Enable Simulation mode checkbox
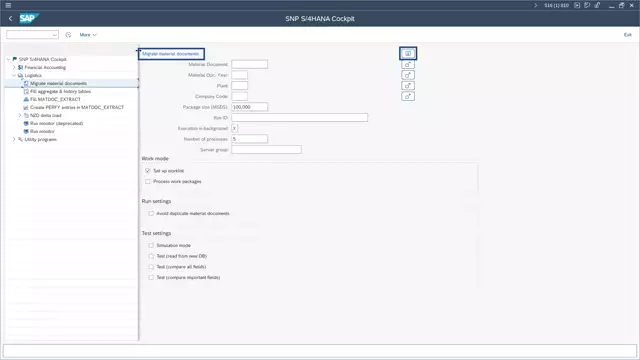Viewport: 640px width, 360px height. [151, 245]
